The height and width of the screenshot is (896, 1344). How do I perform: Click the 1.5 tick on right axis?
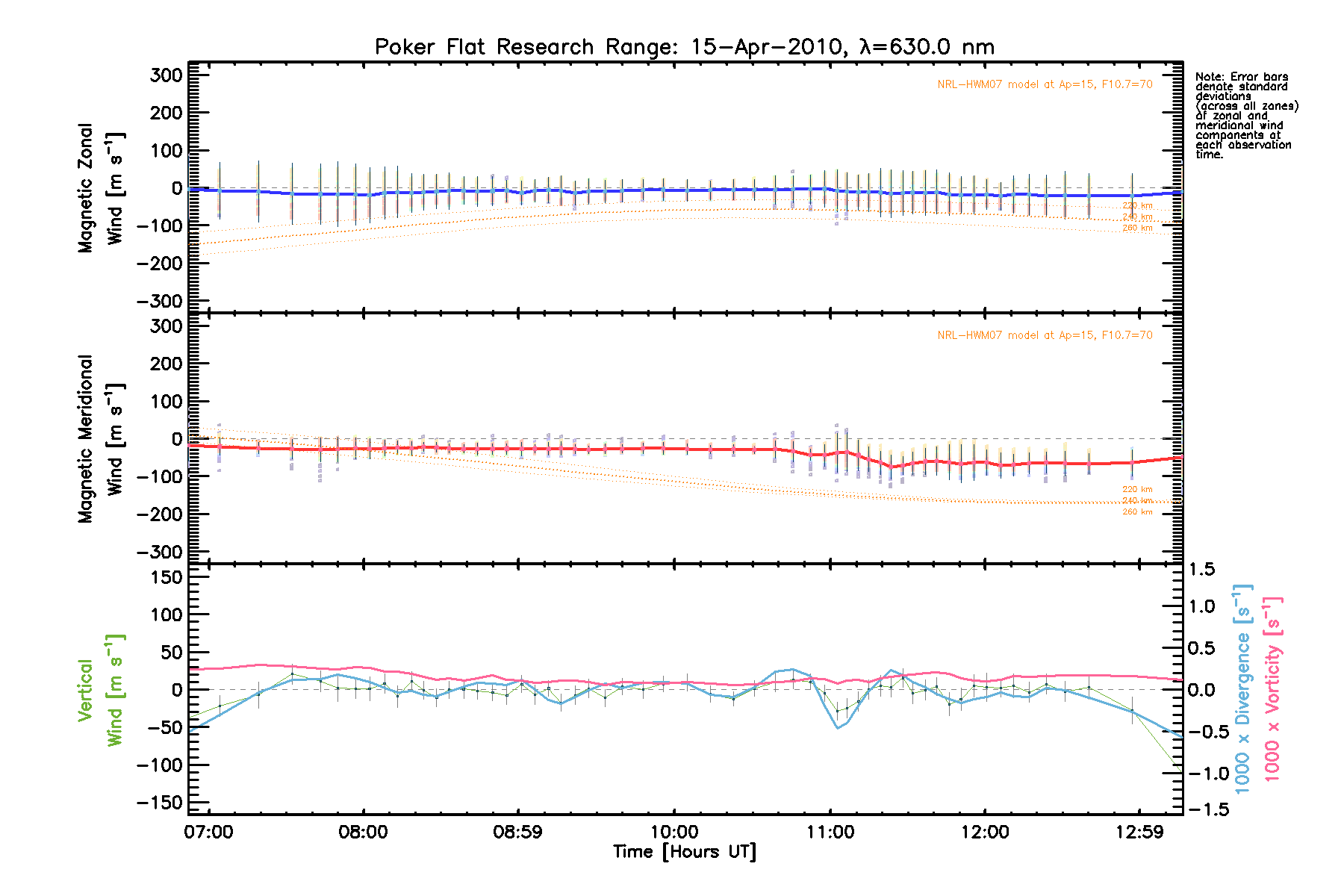point(1201,570)
